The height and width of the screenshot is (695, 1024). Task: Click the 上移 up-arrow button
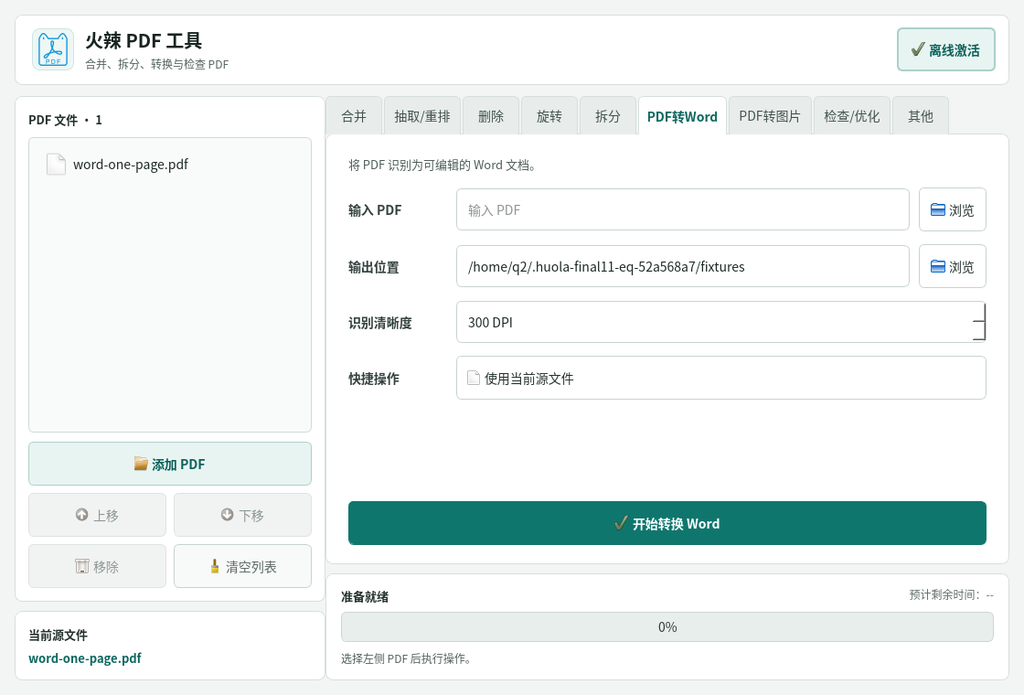click(97, 515)
